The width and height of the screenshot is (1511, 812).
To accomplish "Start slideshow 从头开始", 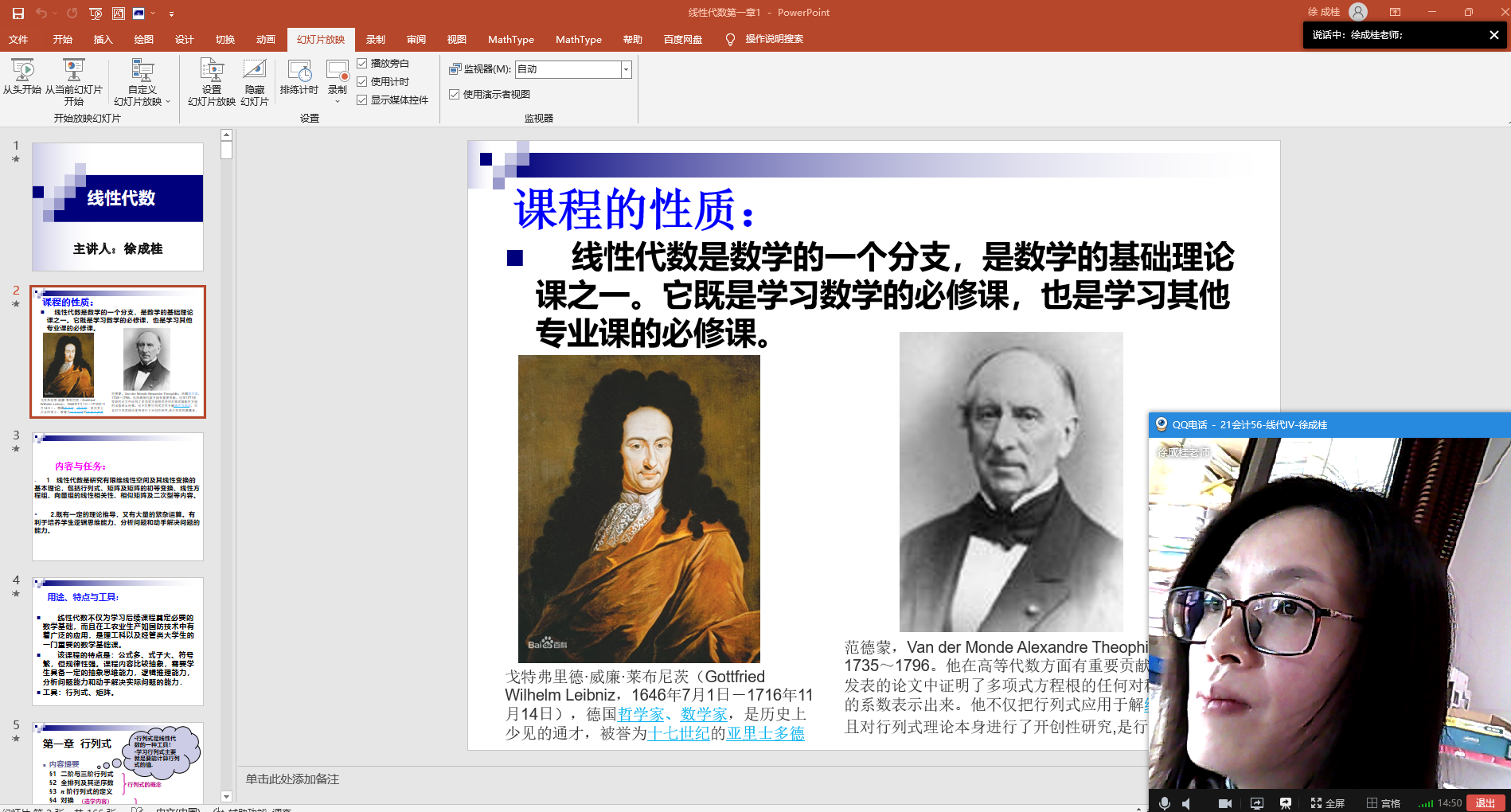I will (22, 77).
